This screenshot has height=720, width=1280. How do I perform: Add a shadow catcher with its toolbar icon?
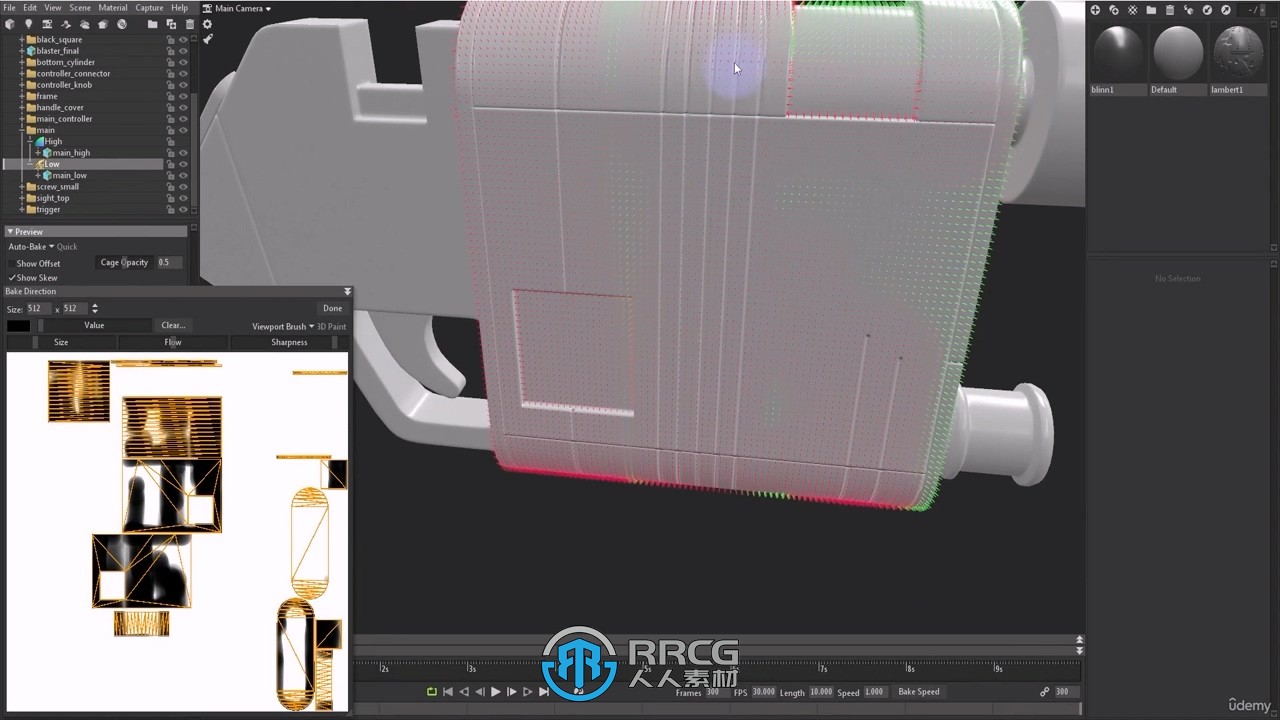tap(66, 24)
